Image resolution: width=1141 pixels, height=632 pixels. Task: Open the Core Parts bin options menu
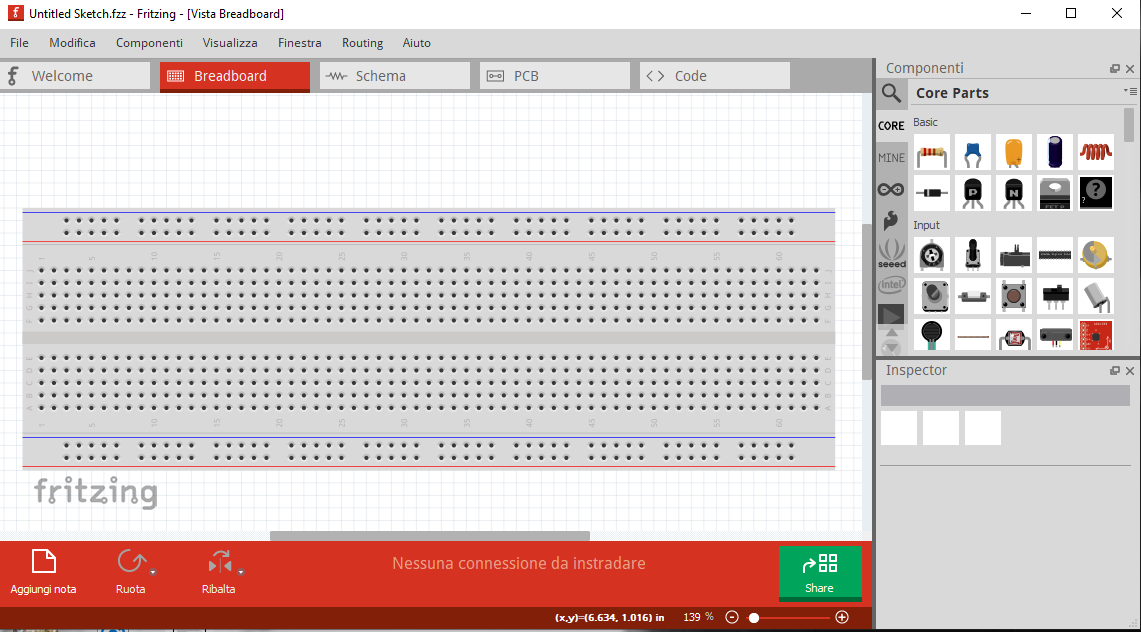(x=1131, y=92)
